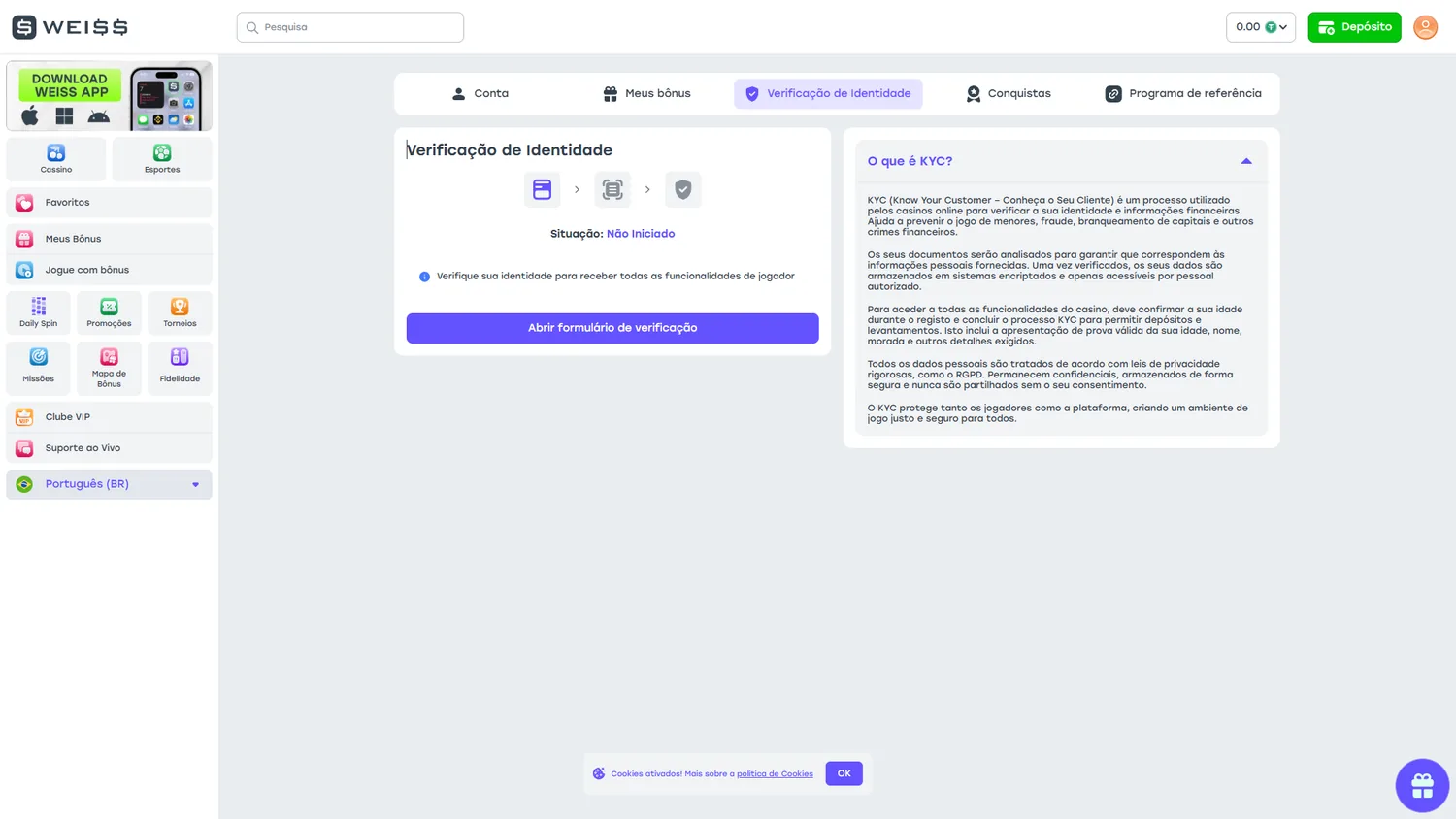Open Clube VIP
This screenshot has height=819, width=1456.
click(109, 417)
